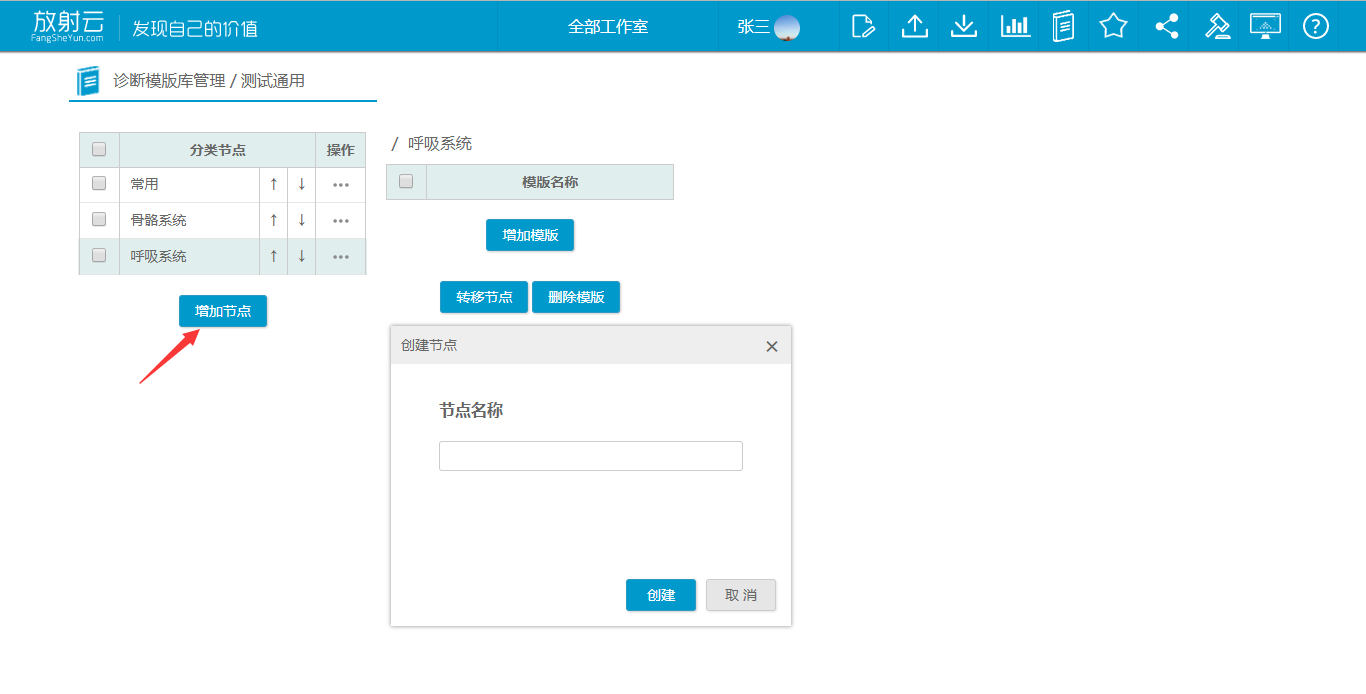Click the gavel icon in header
1366x694 pixels.
click(1217, 26)
